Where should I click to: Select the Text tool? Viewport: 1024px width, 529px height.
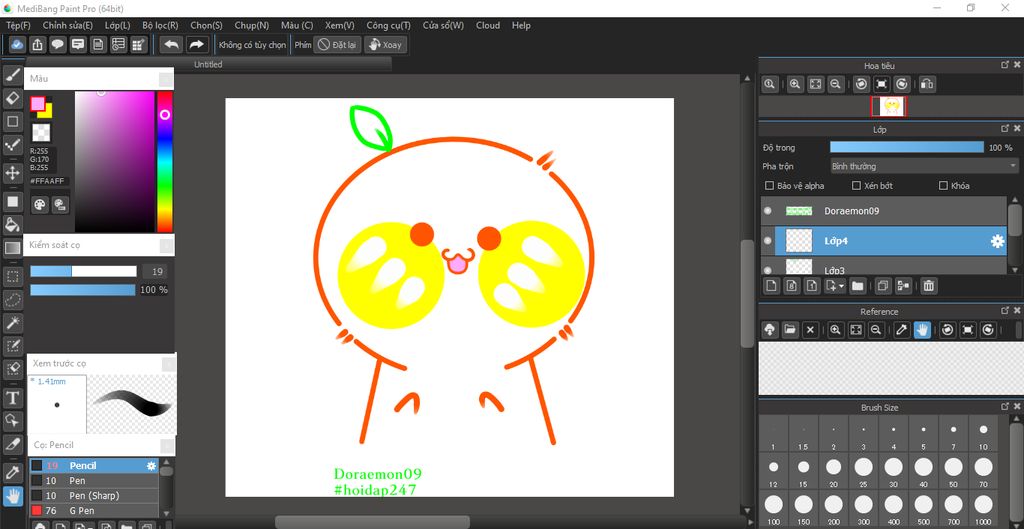(13, 397)
